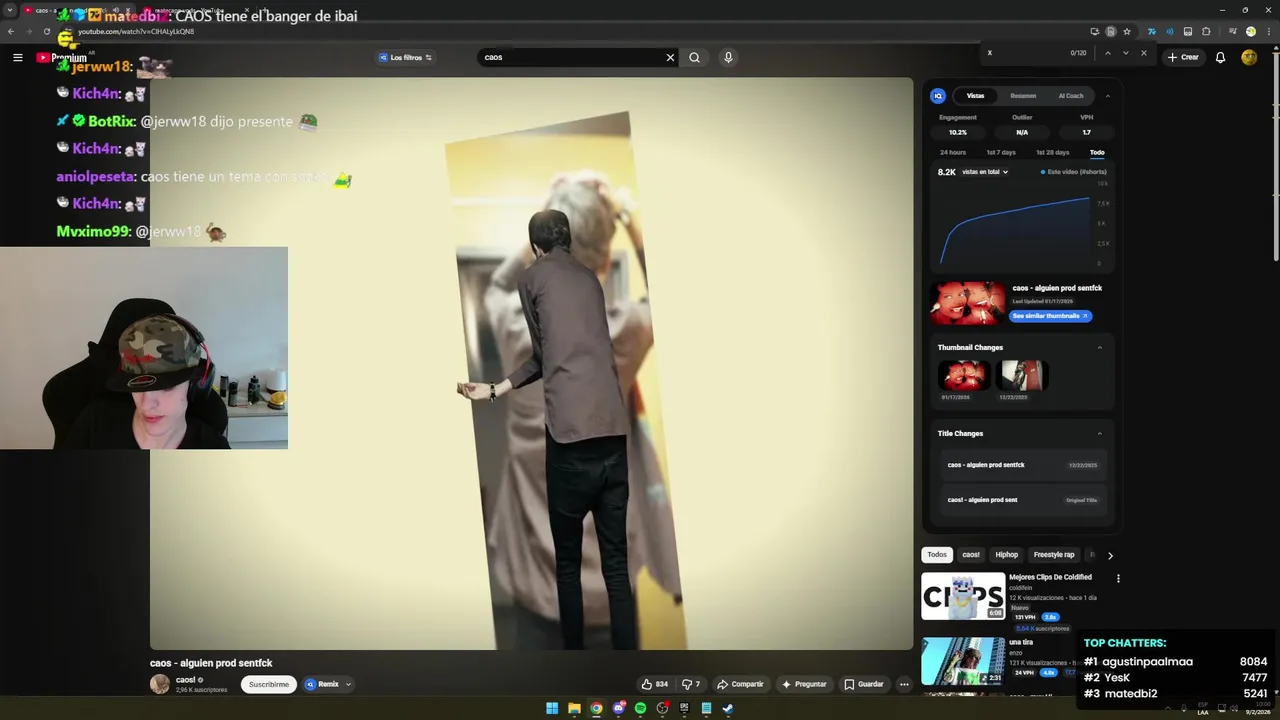Open options for 'Mejores Clips De Coldified'
The height and width of the screenshot is (720, 1280).
1118,578
